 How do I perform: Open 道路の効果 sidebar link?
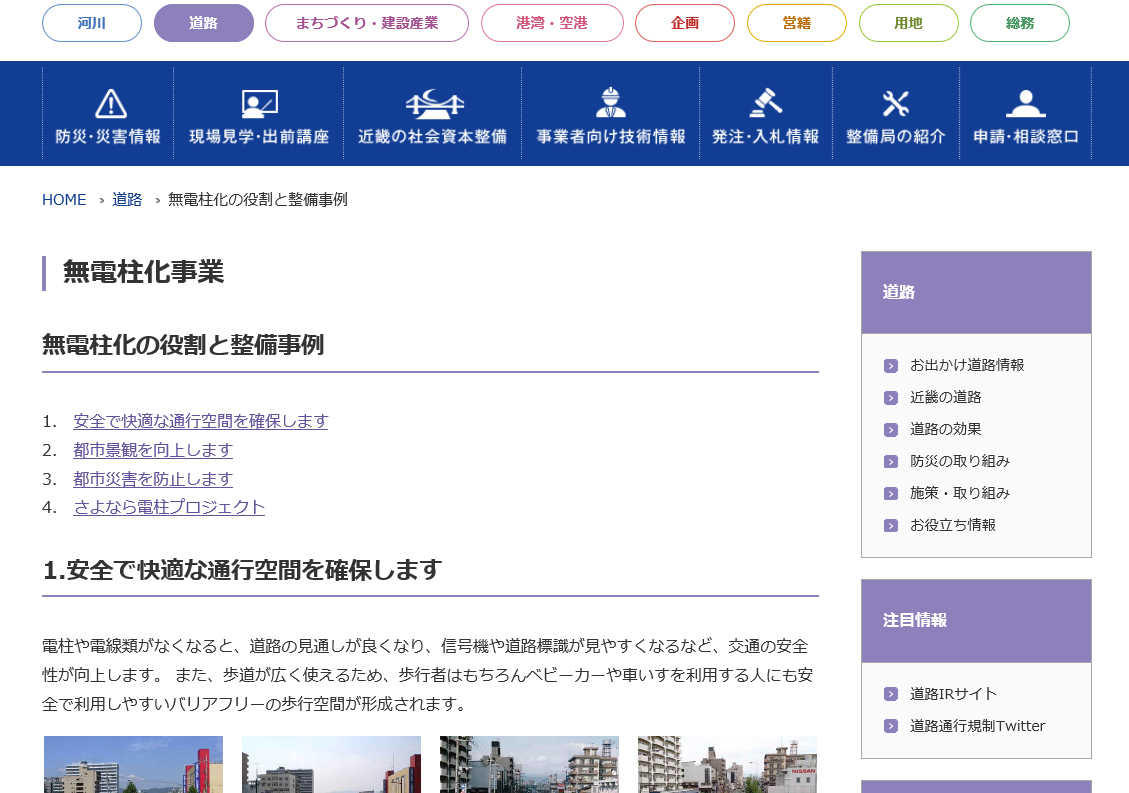pyautogui.click(x=945, y=429)
